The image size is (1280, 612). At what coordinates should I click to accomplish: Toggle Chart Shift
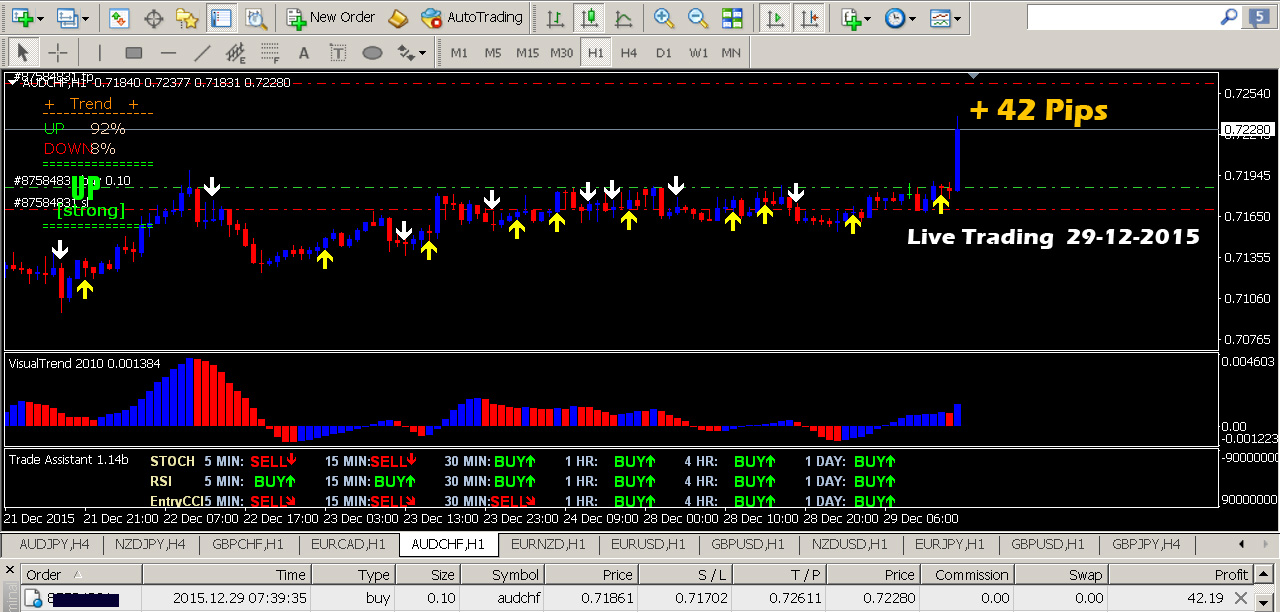(x=808, y=17)
